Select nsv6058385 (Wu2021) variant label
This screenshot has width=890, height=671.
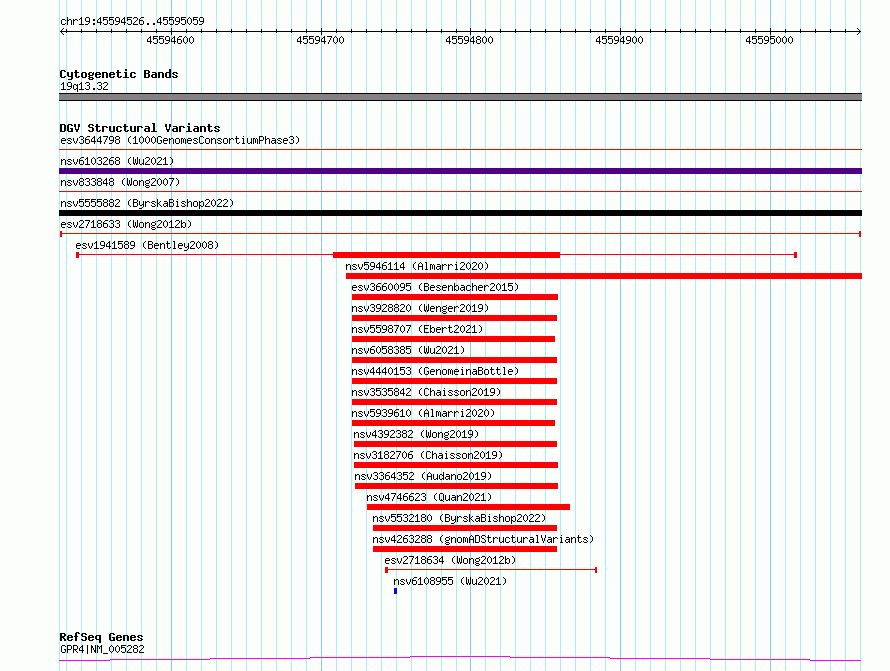408,350
